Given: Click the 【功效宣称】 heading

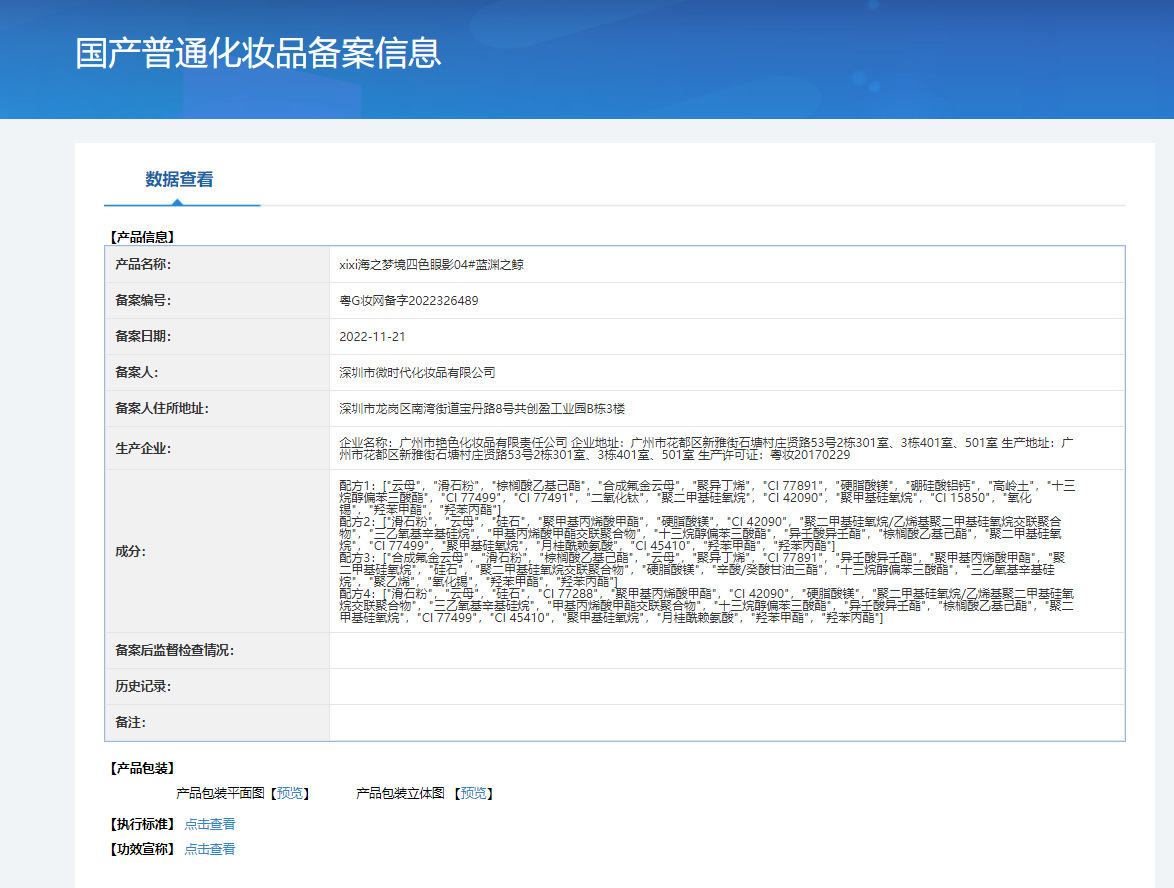Looking at the screenshot, I should pos(142,849).
